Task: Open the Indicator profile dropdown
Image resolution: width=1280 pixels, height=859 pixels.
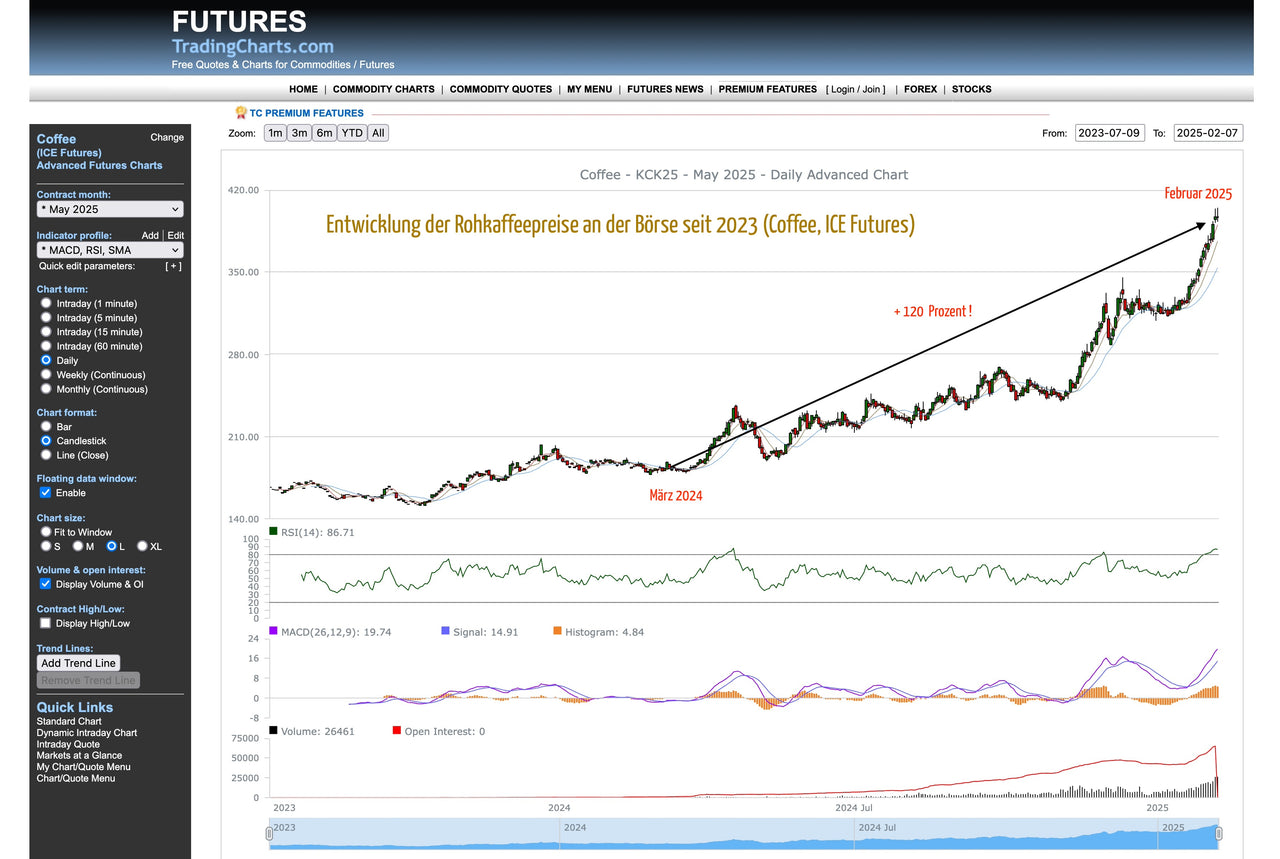Action: pyautogui.click(x=110, y=250)
